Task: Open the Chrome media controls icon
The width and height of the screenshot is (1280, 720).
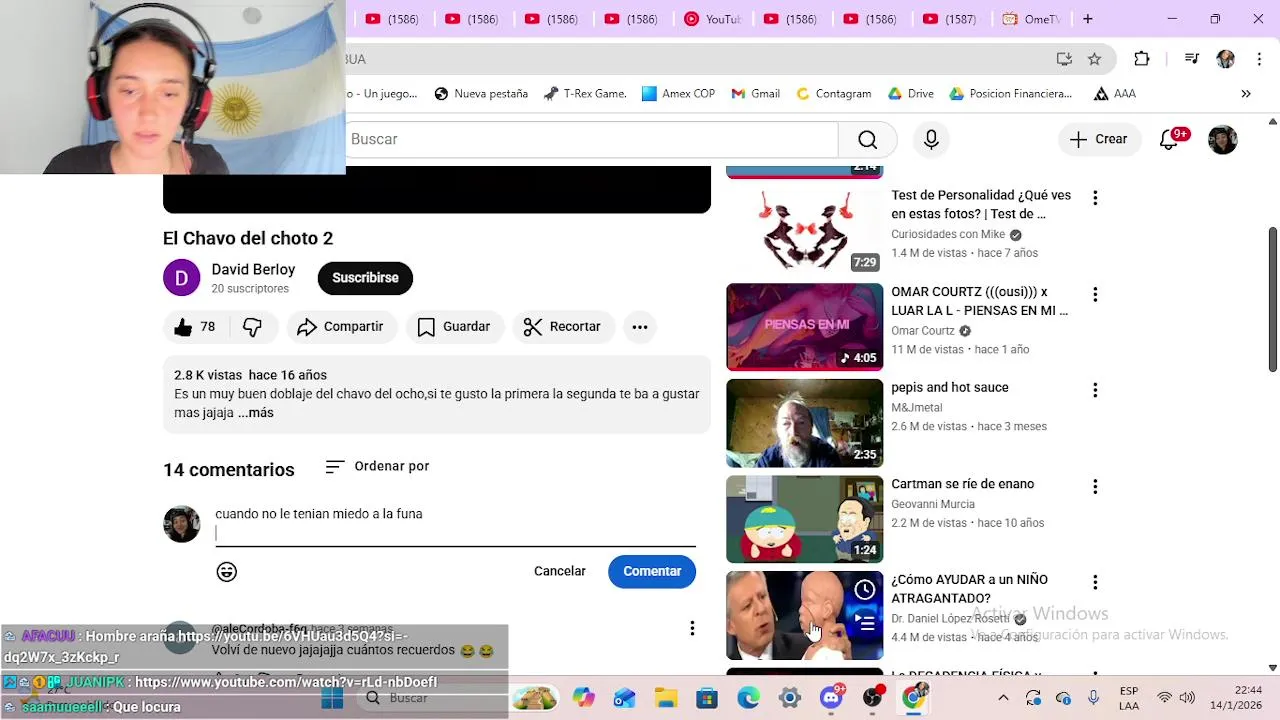Action: click(1191, 59)
